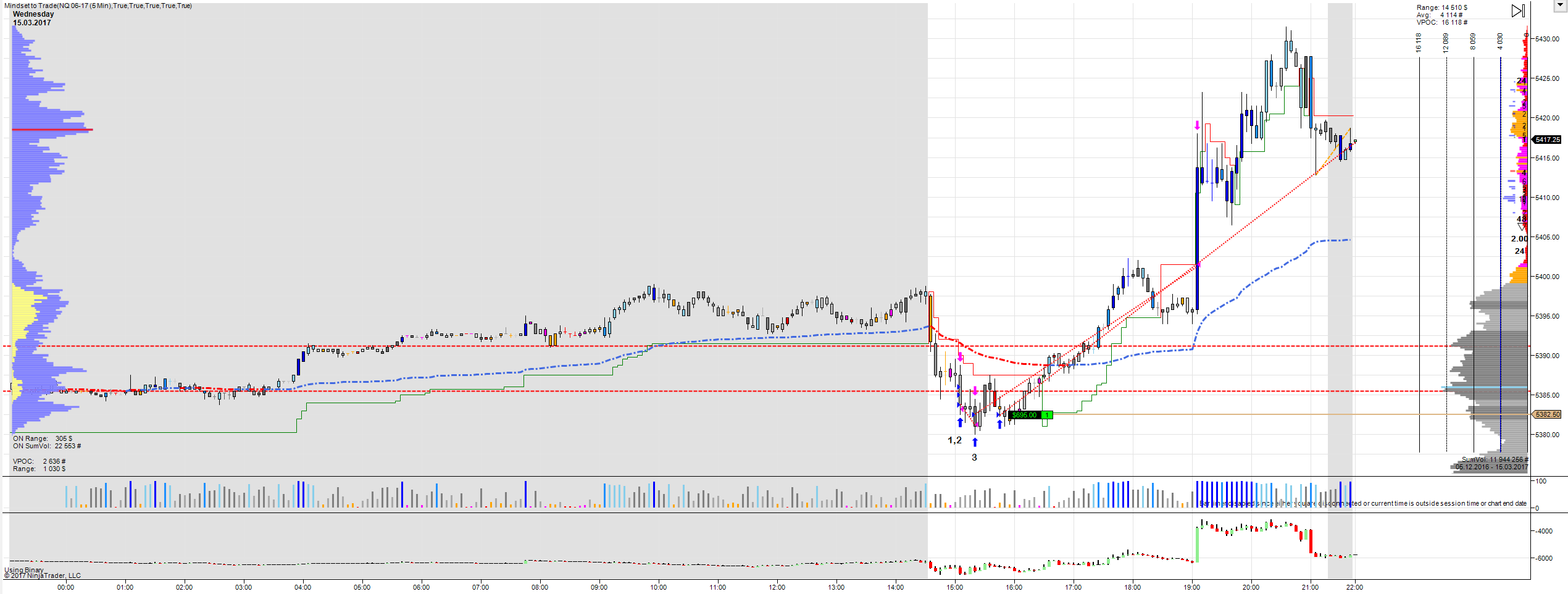1568x594 pixels.
Task: Click the 00:00 time axis label
Action: [x=66, y=587]
